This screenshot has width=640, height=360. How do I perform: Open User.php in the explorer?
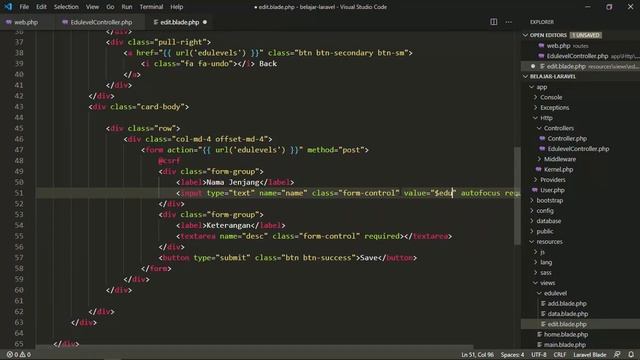coord(552,190)
